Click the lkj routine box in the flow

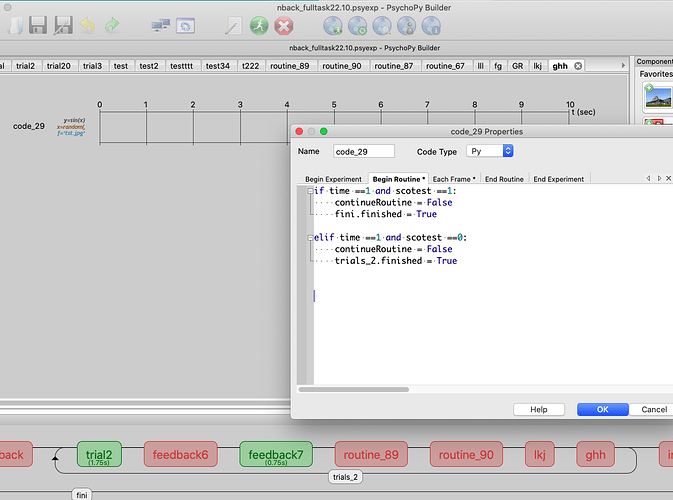coord(540,454)
